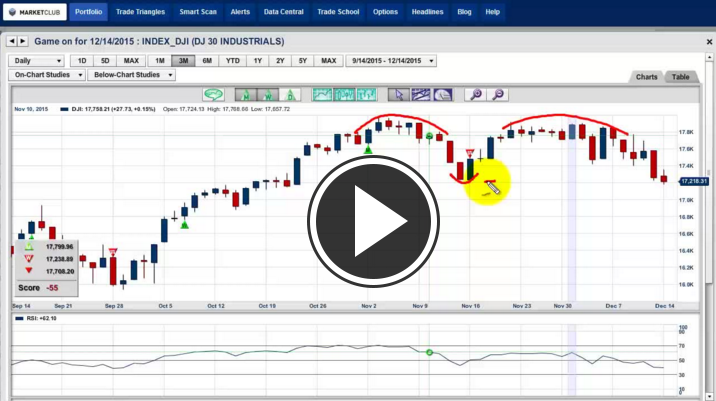Open the Portfolio menu
The height and width of the screenshot is (401, 716).
(89, 12)
